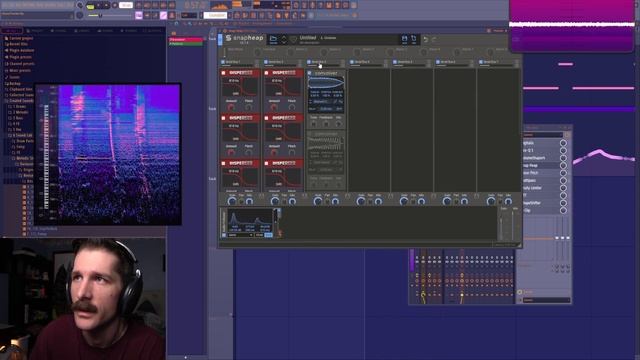This screenshot has width=640, height=360.
Task: Click the Lane 7 Mix knob
Action: coord(508,201)
